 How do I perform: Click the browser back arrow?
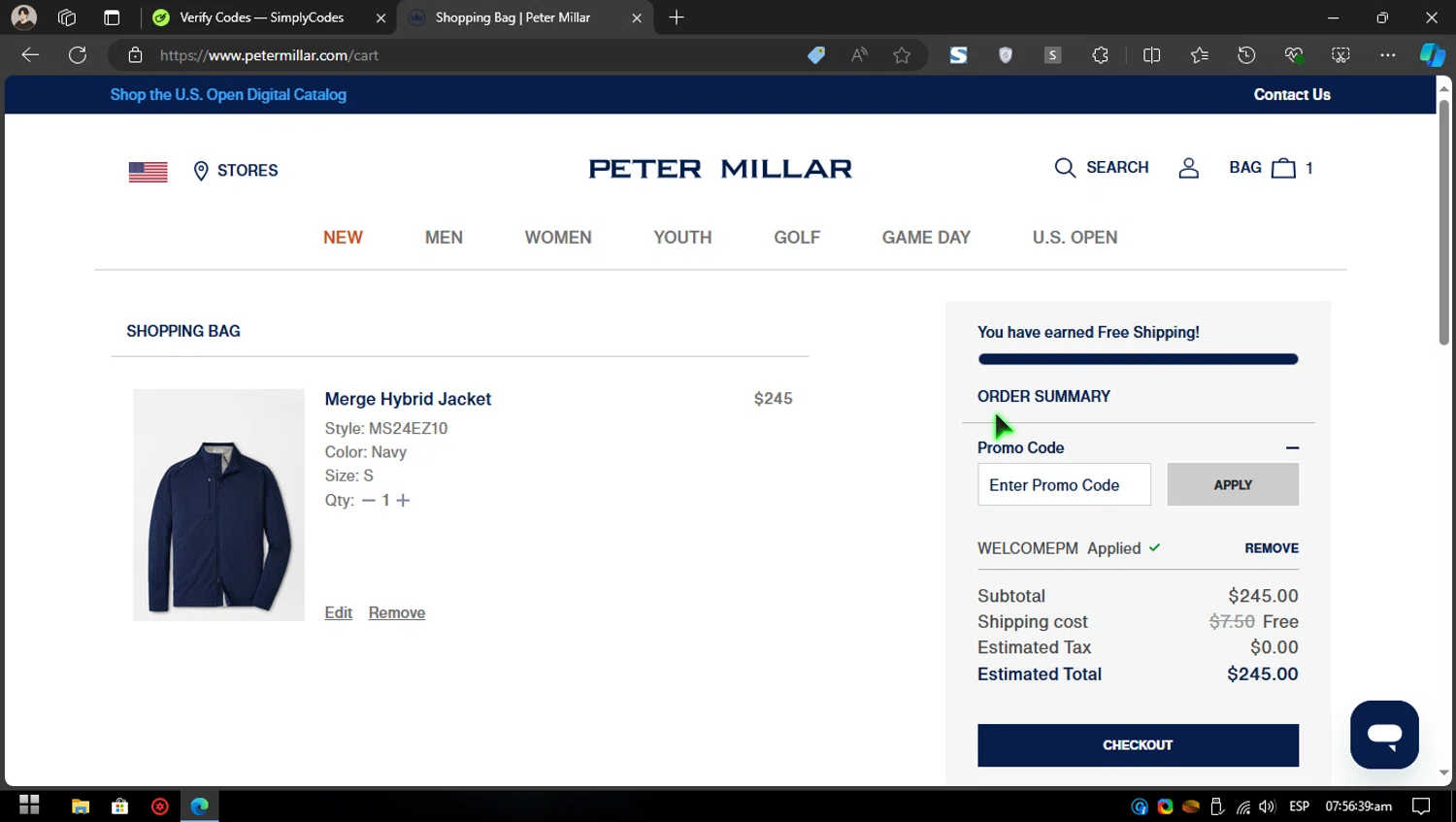point(30,55)
